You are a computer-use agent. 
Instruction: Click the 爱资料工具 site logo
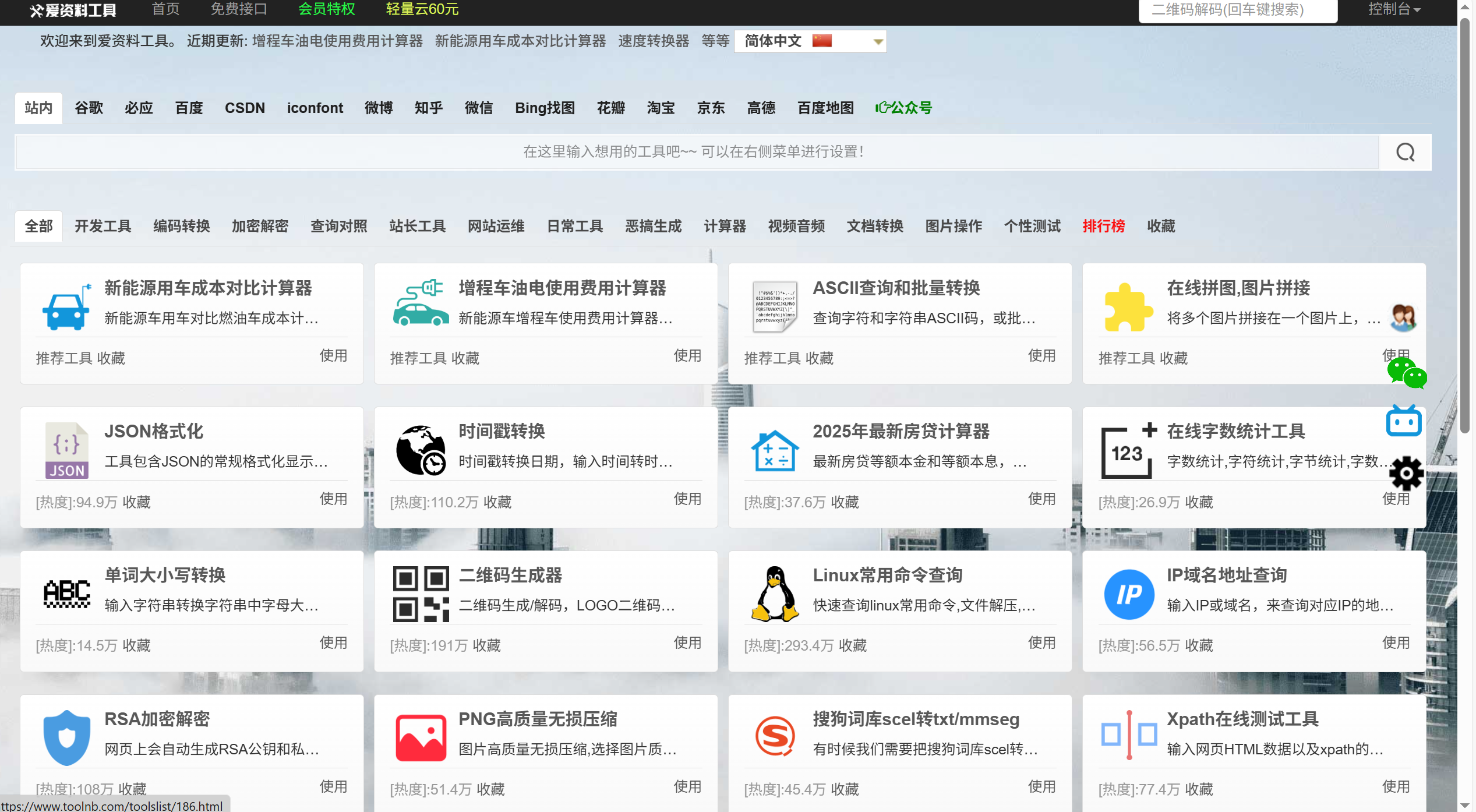(x=73, y=10)
